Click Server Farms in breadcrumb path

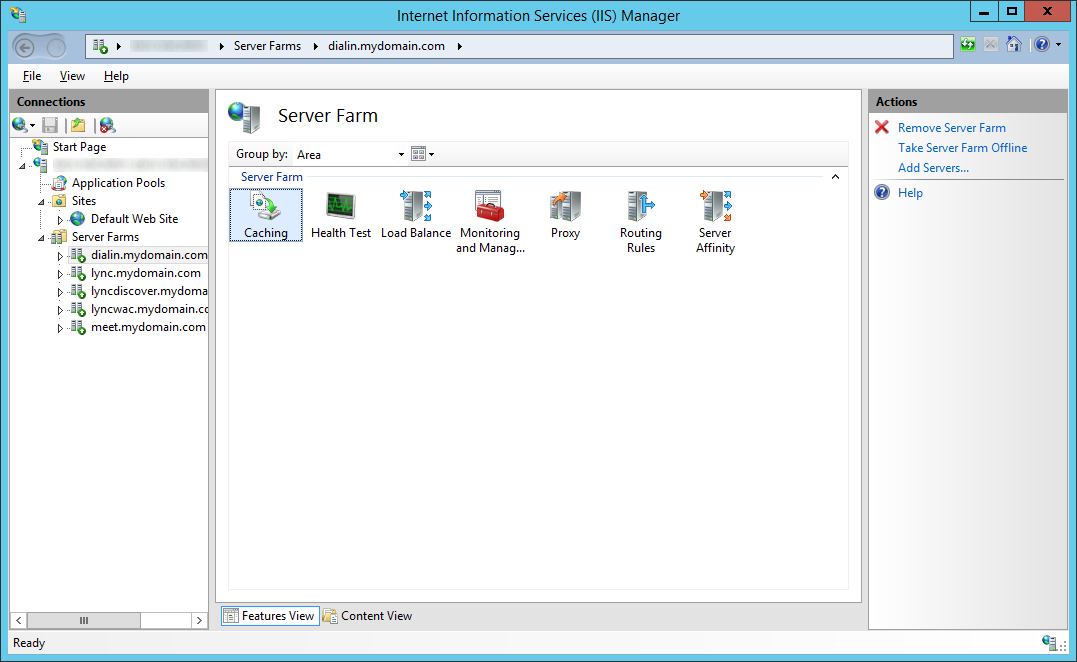coord(267,46)
